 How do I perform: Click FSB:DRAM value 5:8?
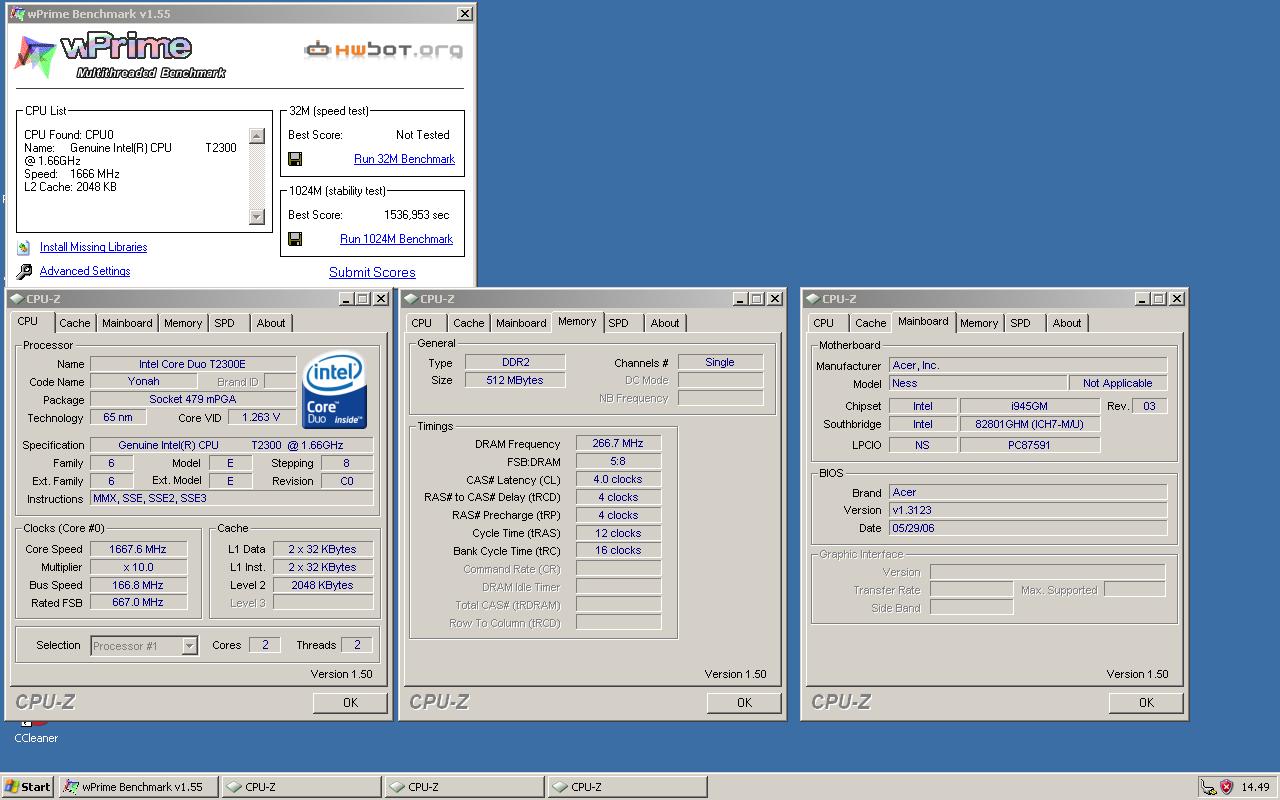coord(618,462)
